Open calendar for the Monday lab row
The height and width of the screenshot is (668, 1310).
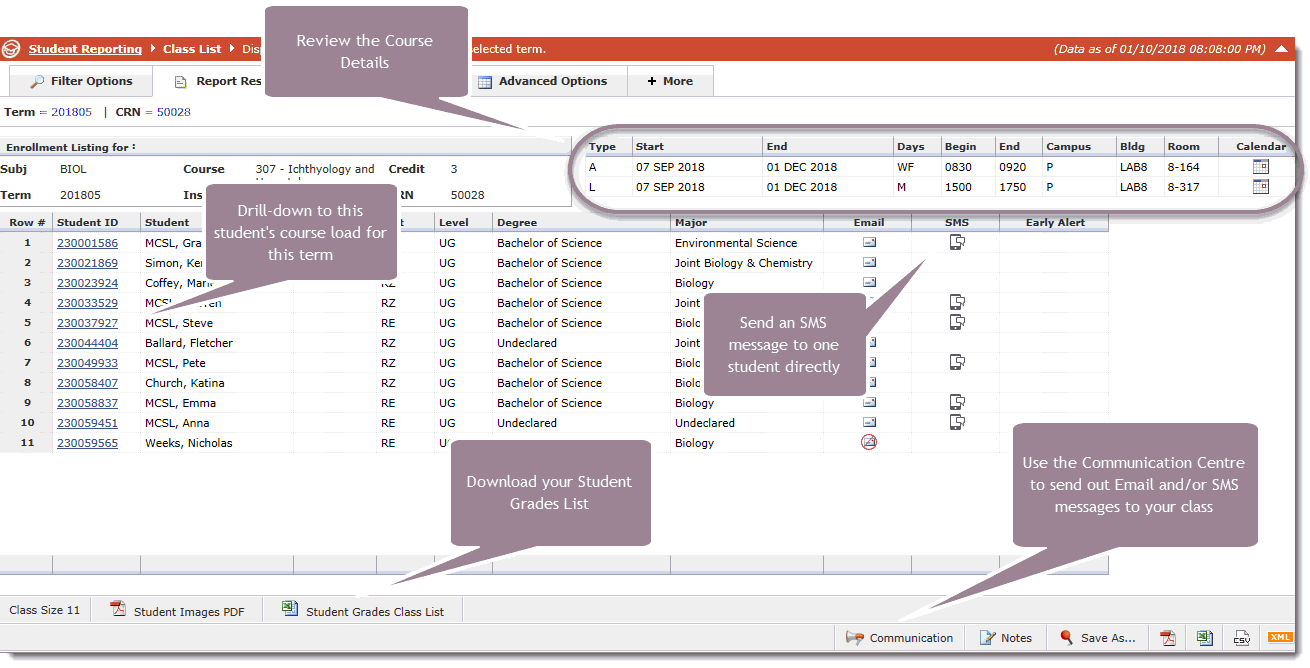click(1260, 187)
